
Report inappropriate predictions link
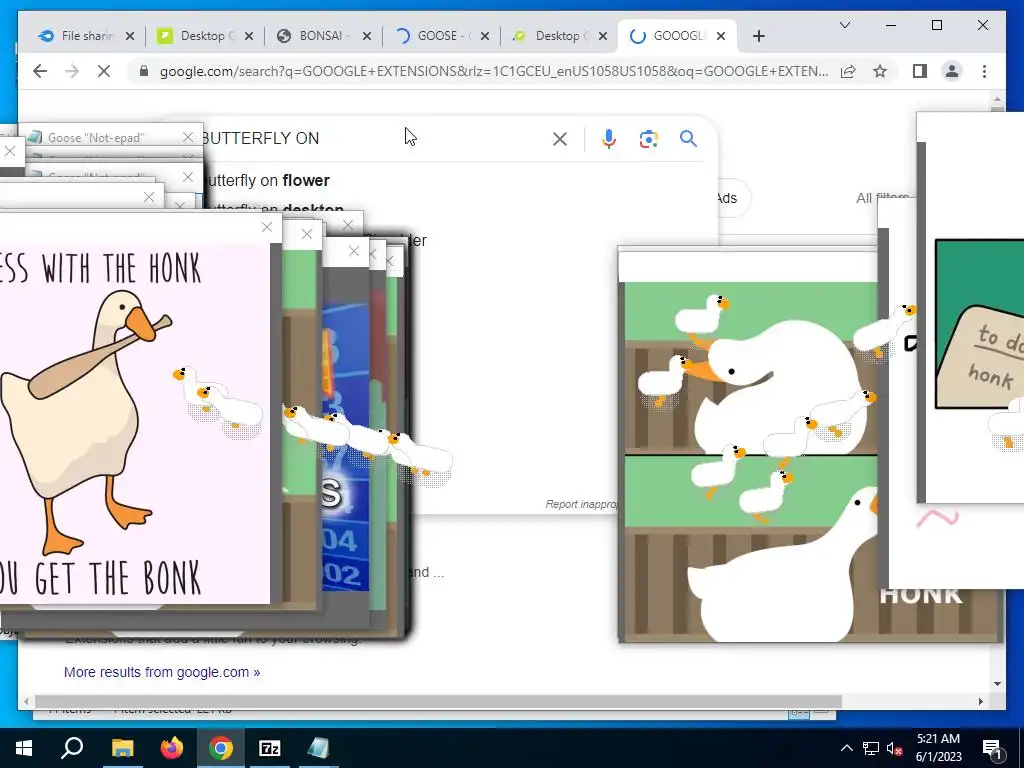pyautogui.click(x=581, y=504)
